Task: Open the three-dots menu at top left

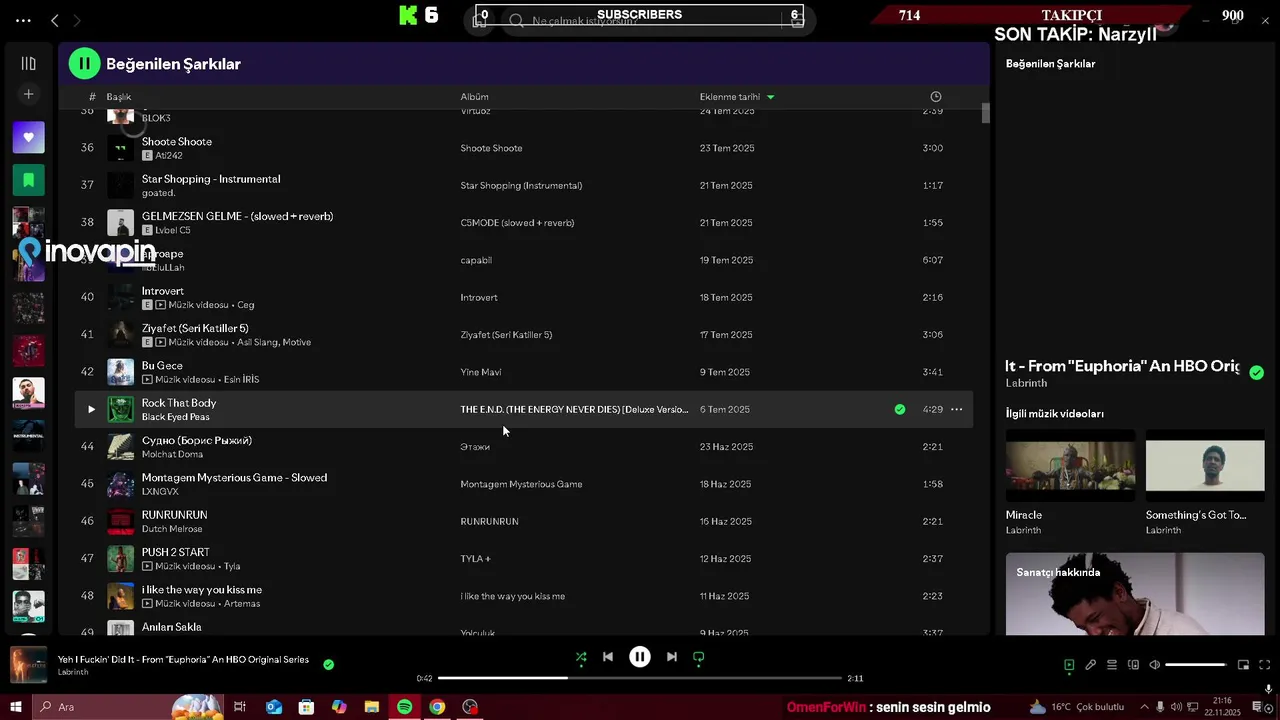Action: [x=23, y=20]
